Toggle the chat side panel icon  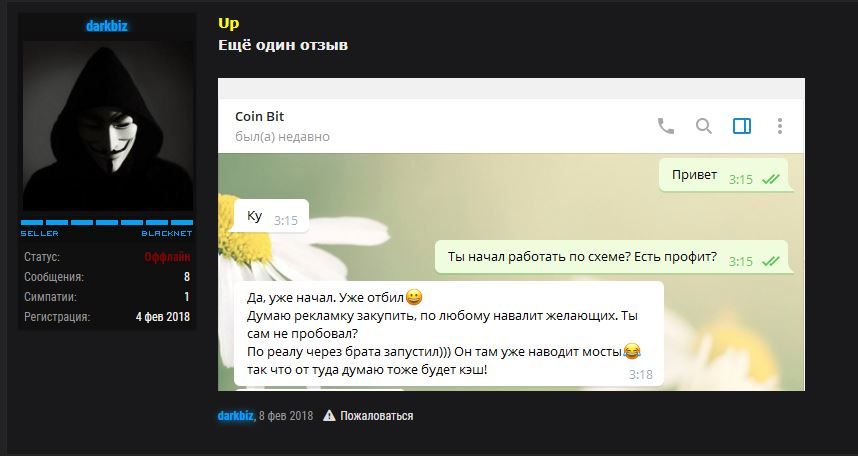pyautogui.click(x=742, y=126)
